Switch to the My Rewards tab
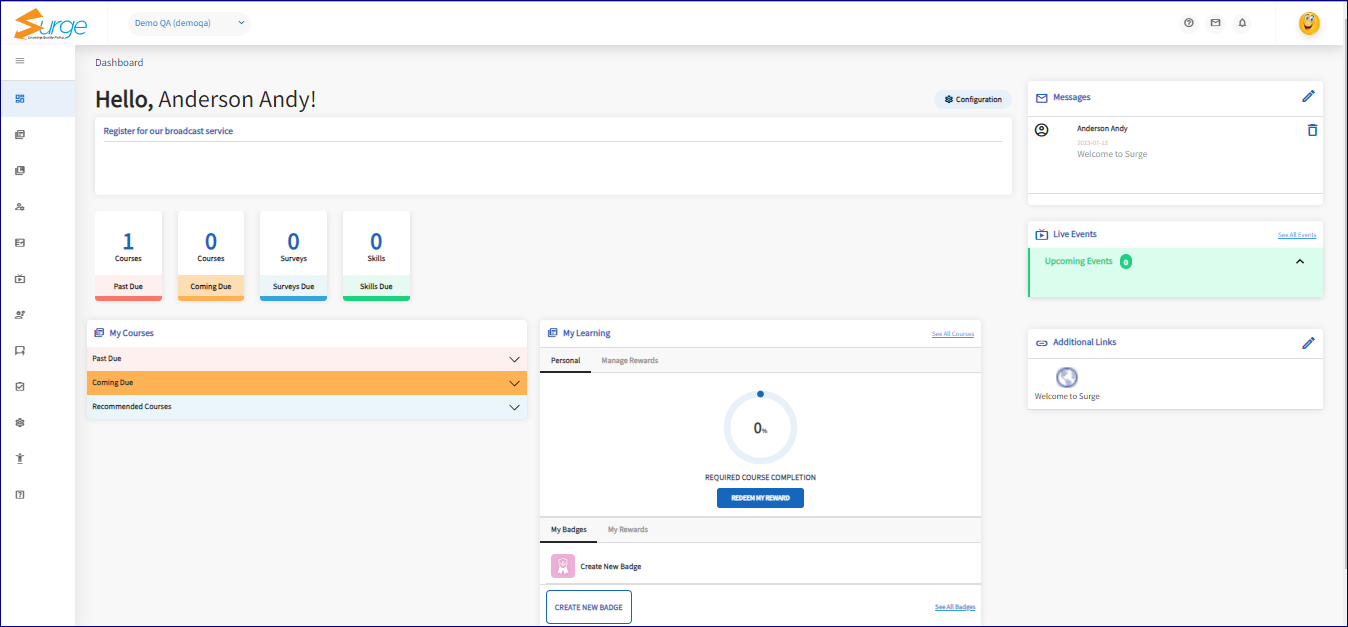This screenshot has width=1348, height=627. 630,530
